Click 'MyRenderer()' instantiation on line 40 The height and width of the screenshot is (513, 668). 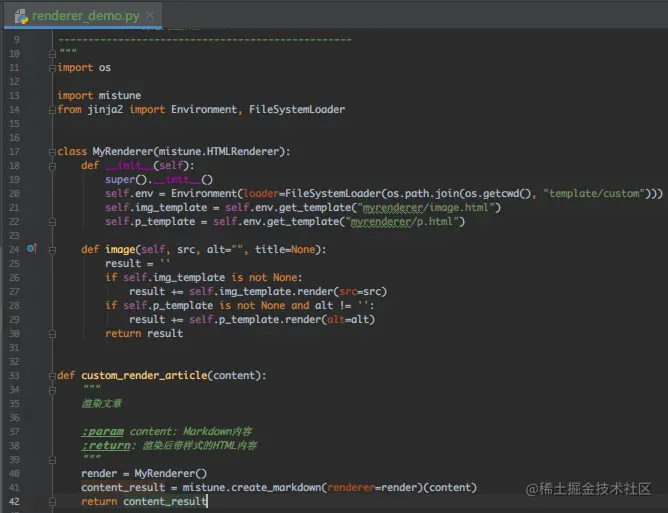point(171,473)
